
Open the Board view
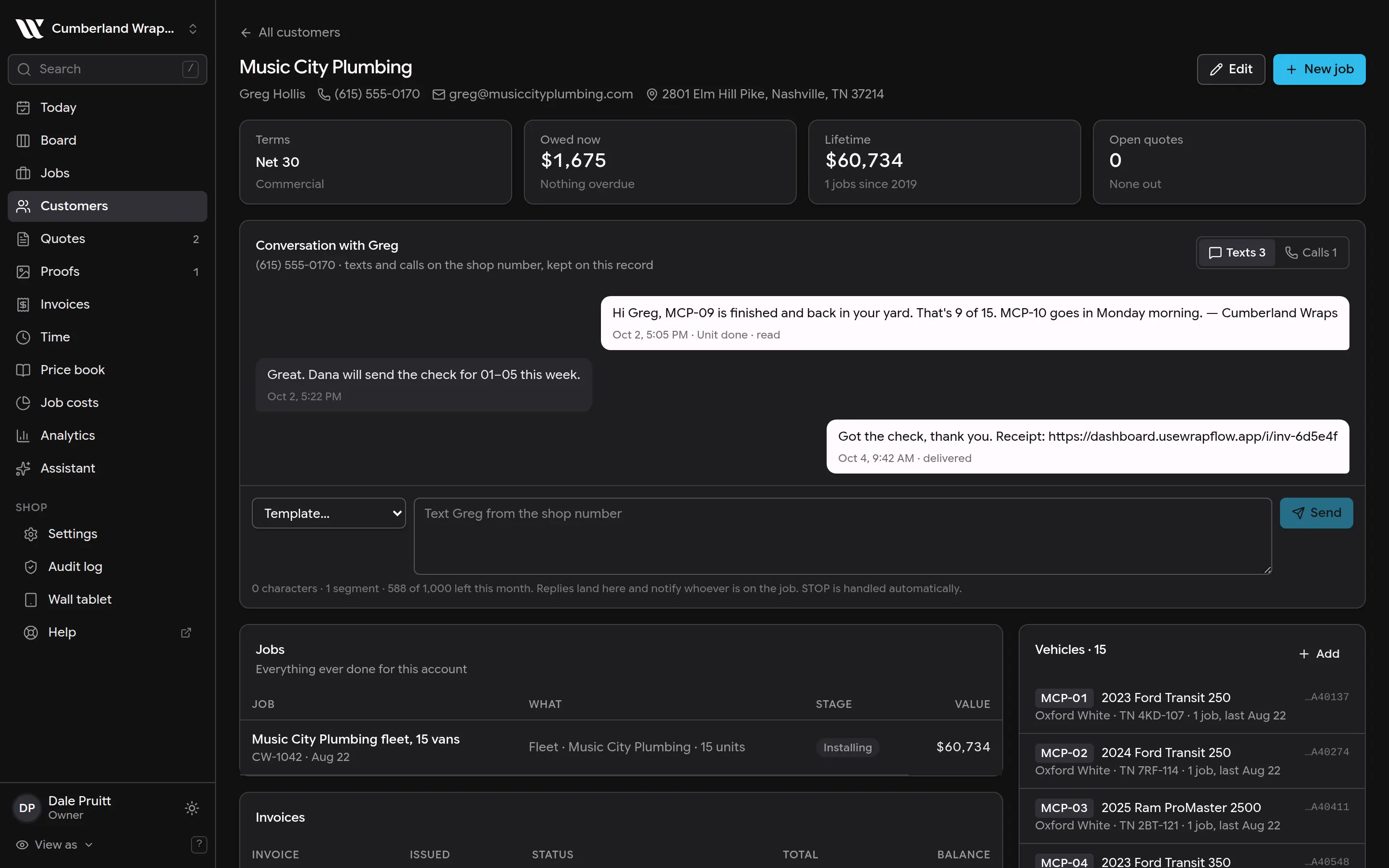[108, 140]
